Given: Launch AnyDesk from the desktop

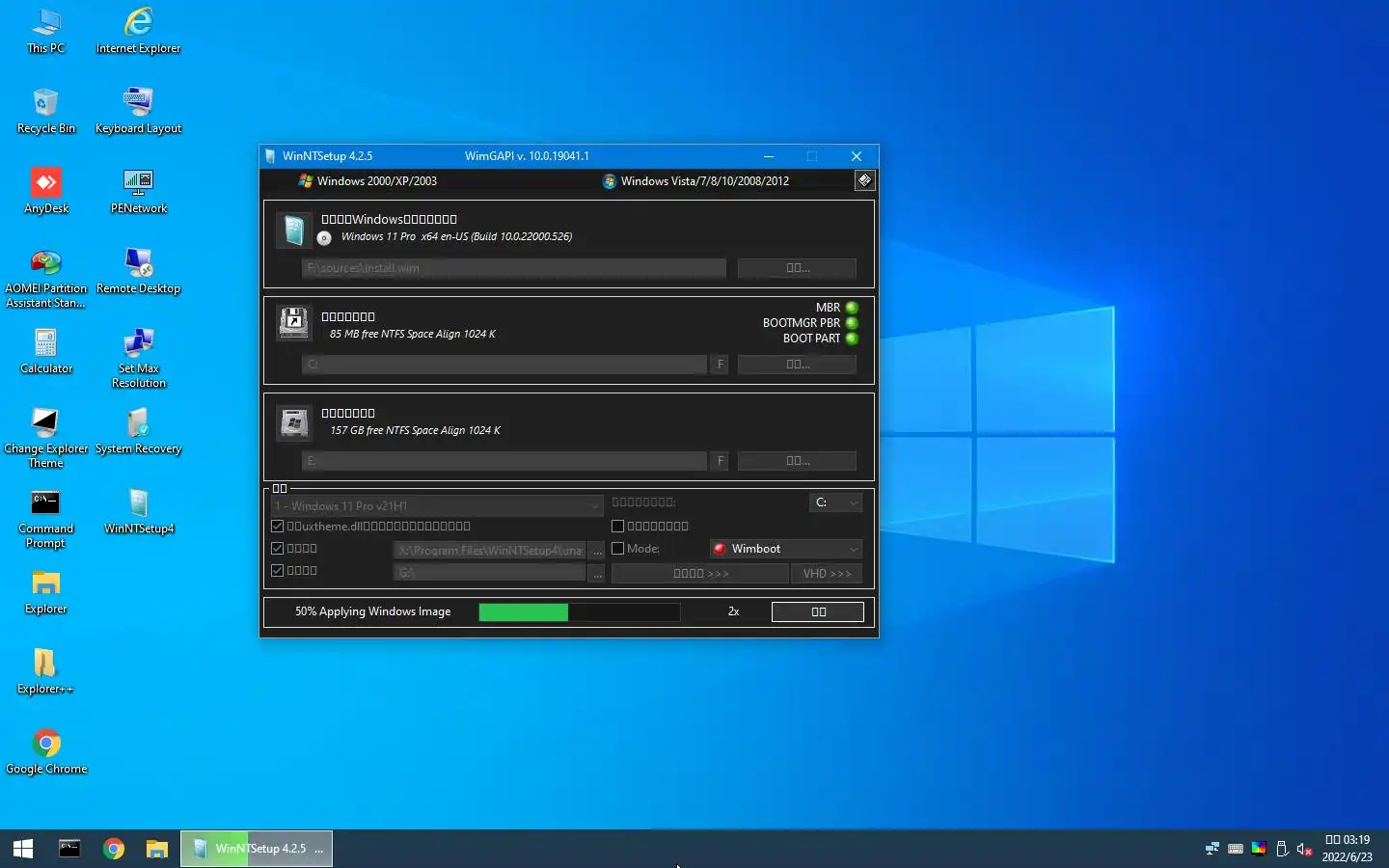Looking at the screenshot, I should [45, 192].
